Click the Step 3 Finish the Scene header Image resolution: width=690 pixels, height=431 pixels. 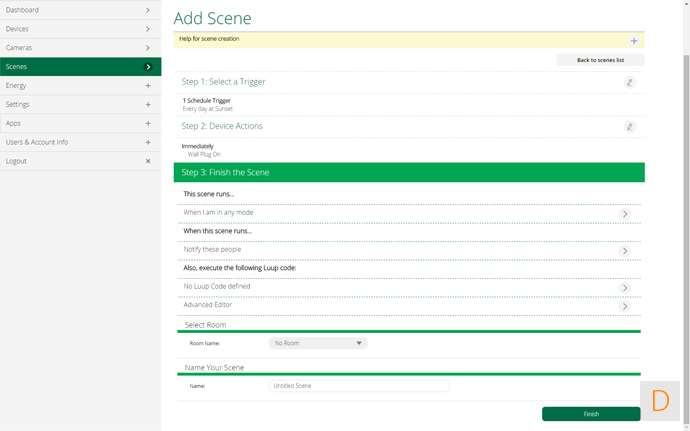409,173
